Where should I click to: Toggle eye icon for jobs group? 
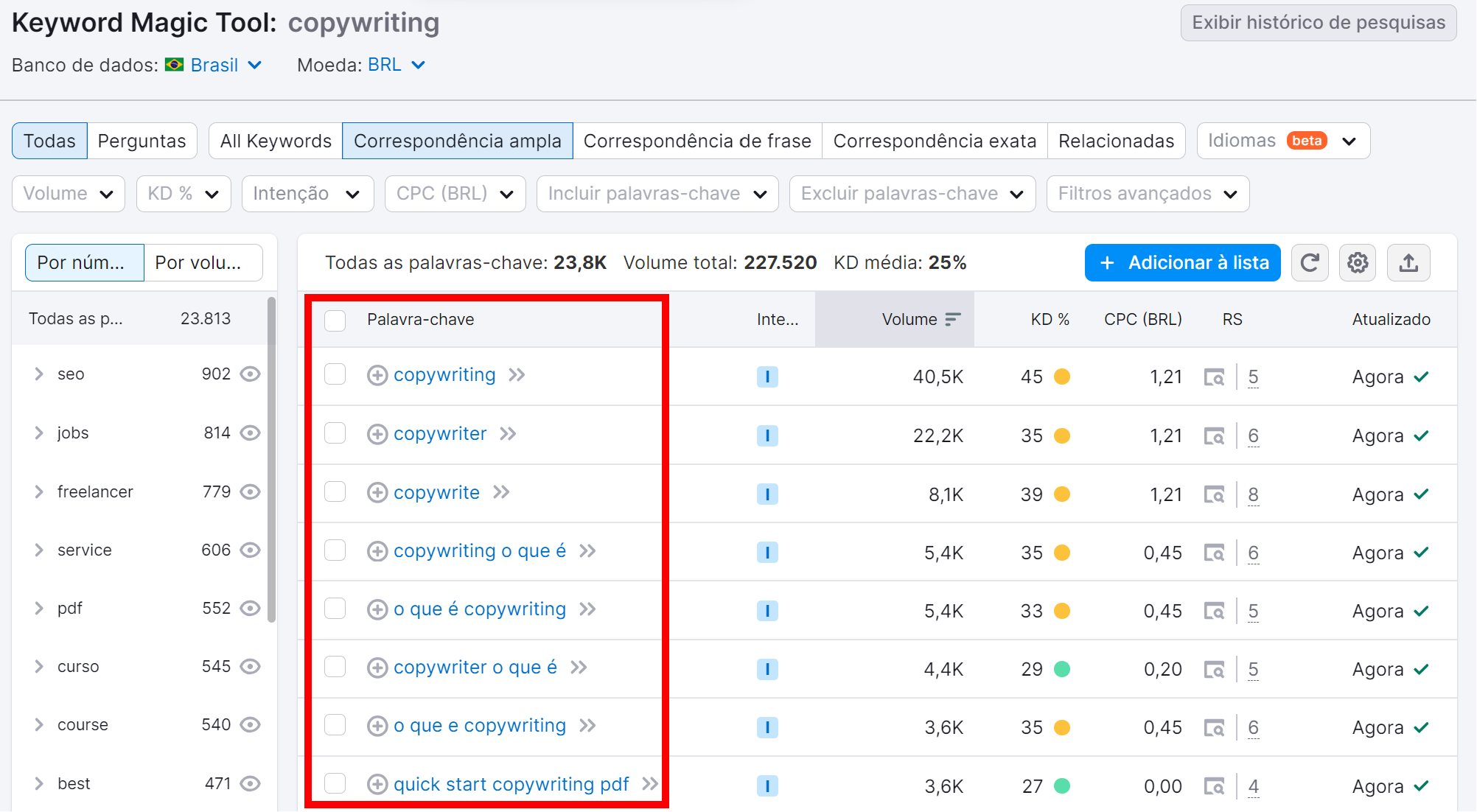pyautogui.click(x=251, y=433)
